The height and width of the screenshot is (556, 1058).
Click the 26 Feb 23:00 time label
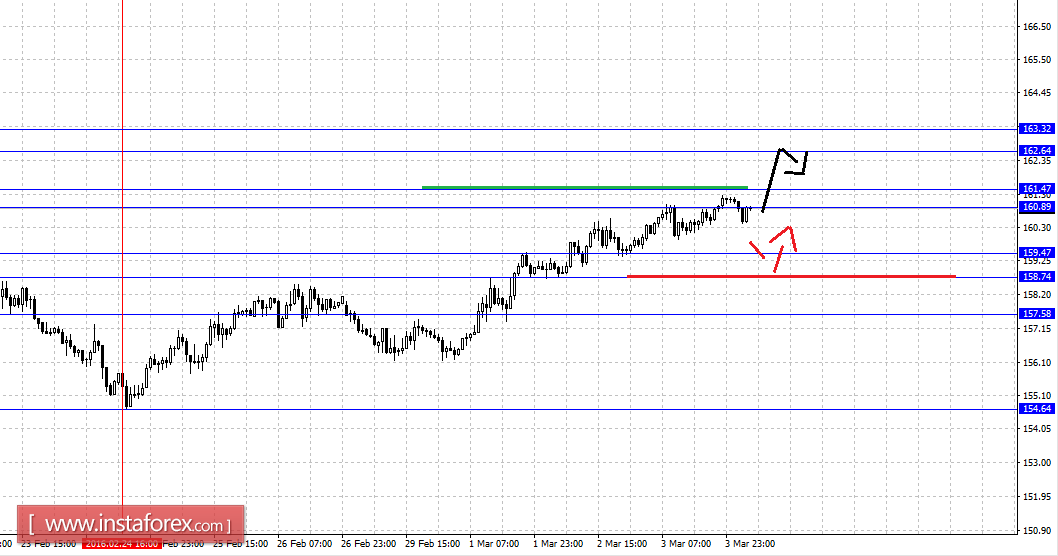pyautogui.click(x=368, y=544)
